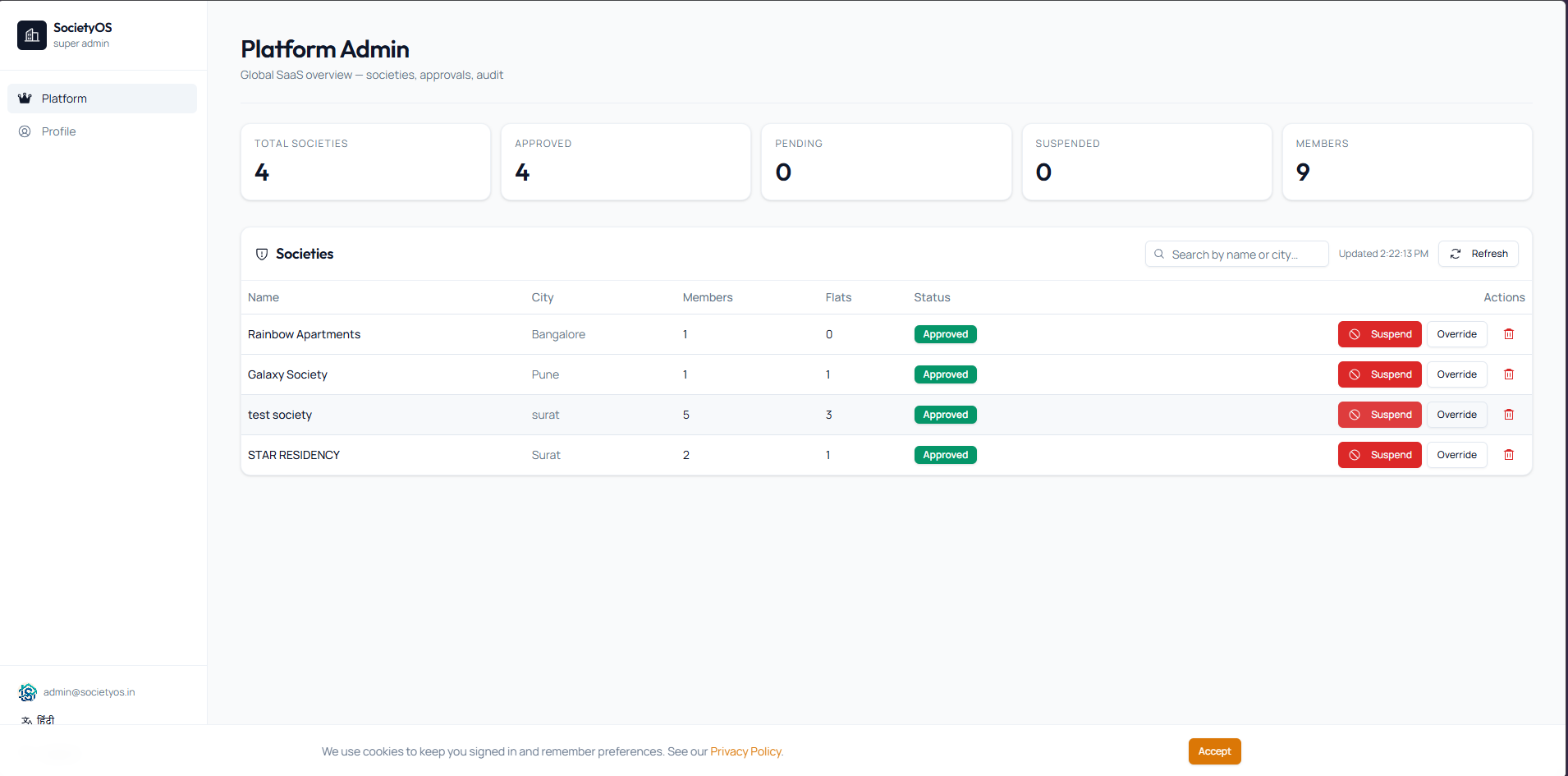Click the shield icon beside Societies heading
Image resolution: width=1568 pixels, height=776 pixels.
[x=262, y=255]
